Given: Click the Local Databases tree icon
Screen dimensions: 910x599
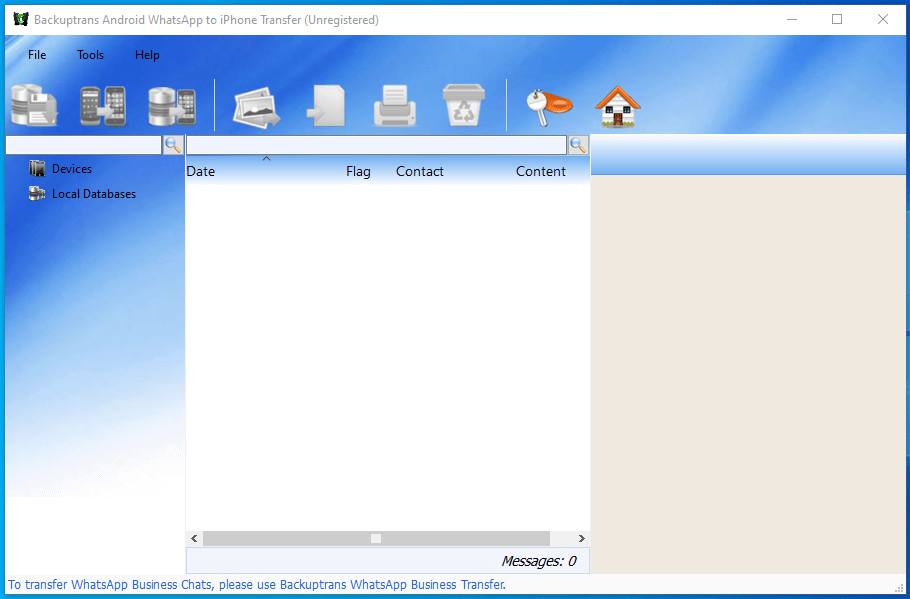Looking at the screenshot, I should pos(37,194).
